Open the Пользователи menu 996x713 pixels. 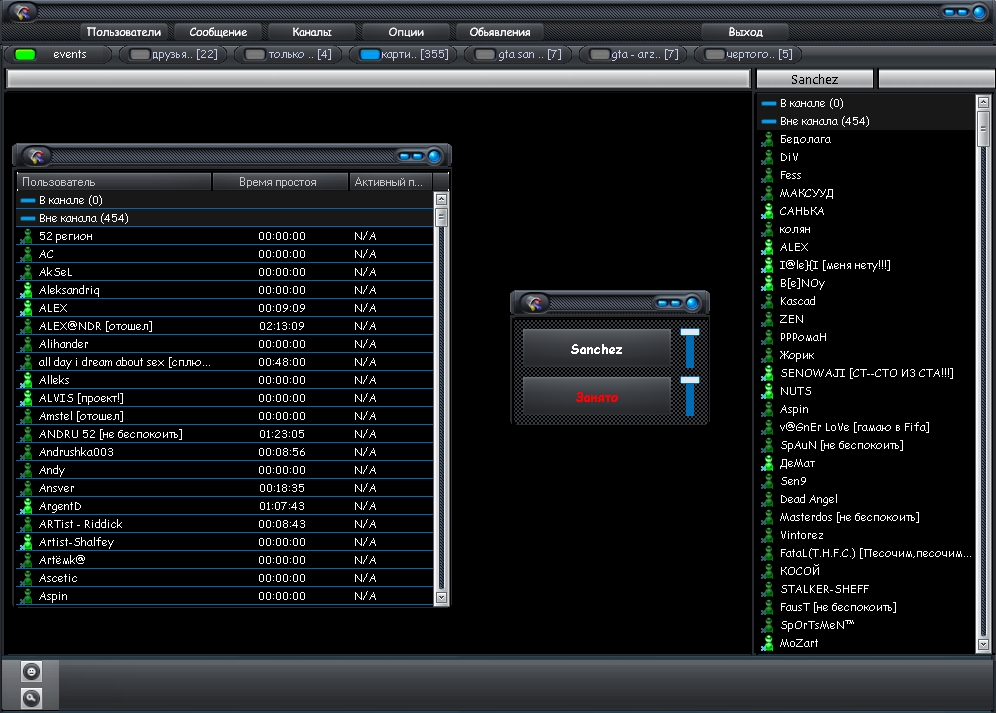124,32
